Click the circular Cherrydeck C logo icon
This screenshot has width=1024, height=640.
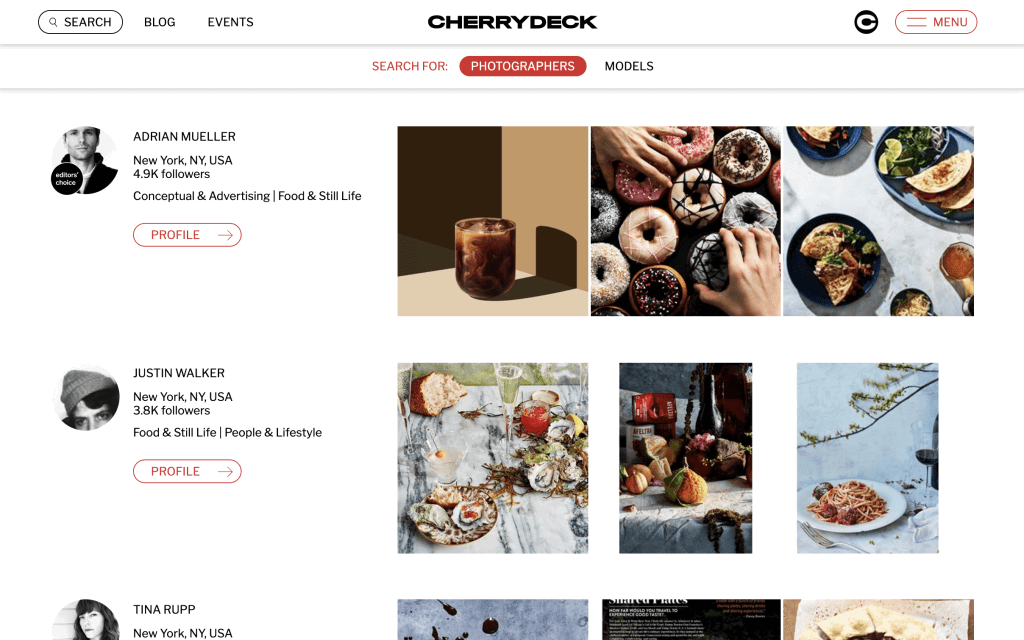tap(866, 22)
